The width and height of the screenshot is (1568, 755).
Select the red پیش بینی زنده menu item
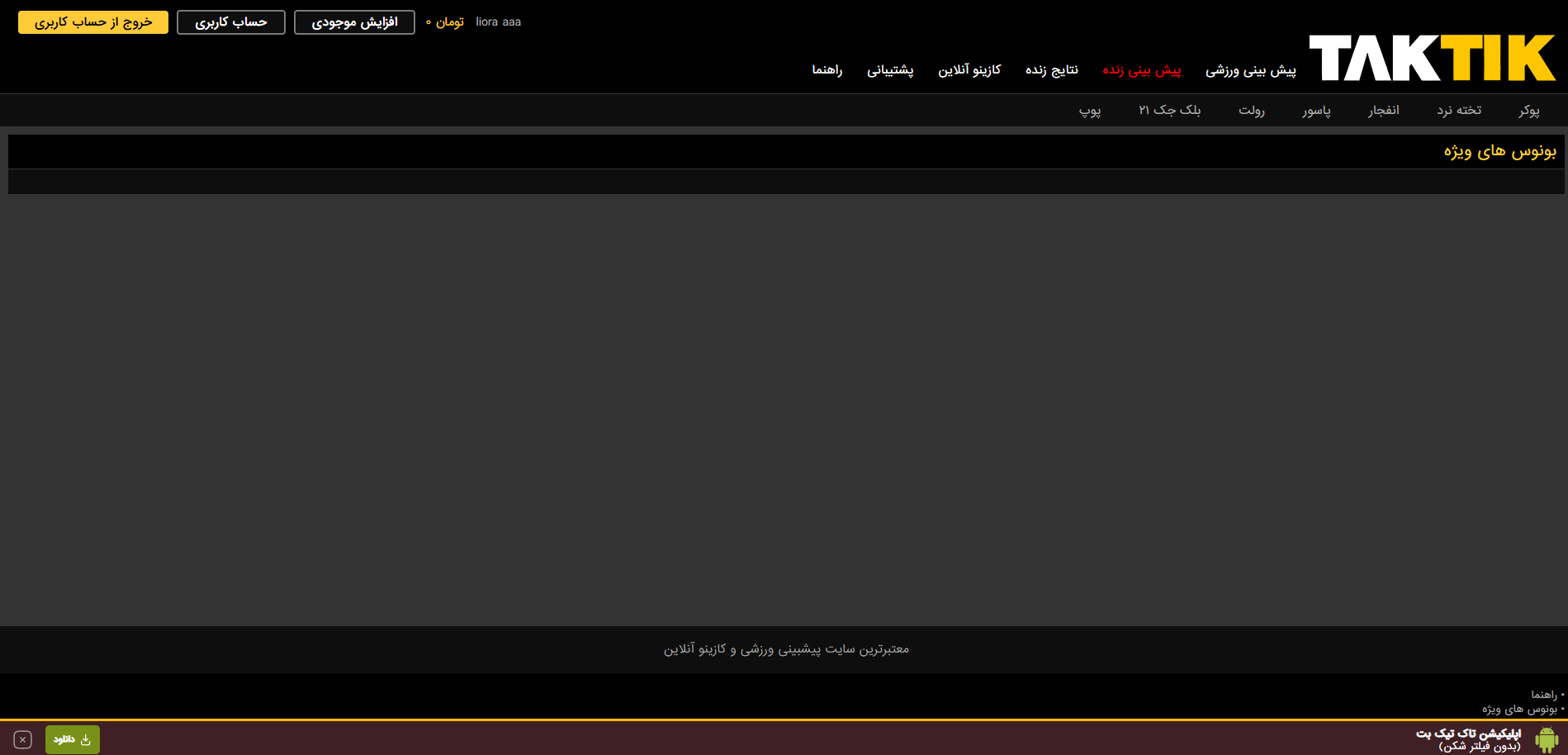1141,70
